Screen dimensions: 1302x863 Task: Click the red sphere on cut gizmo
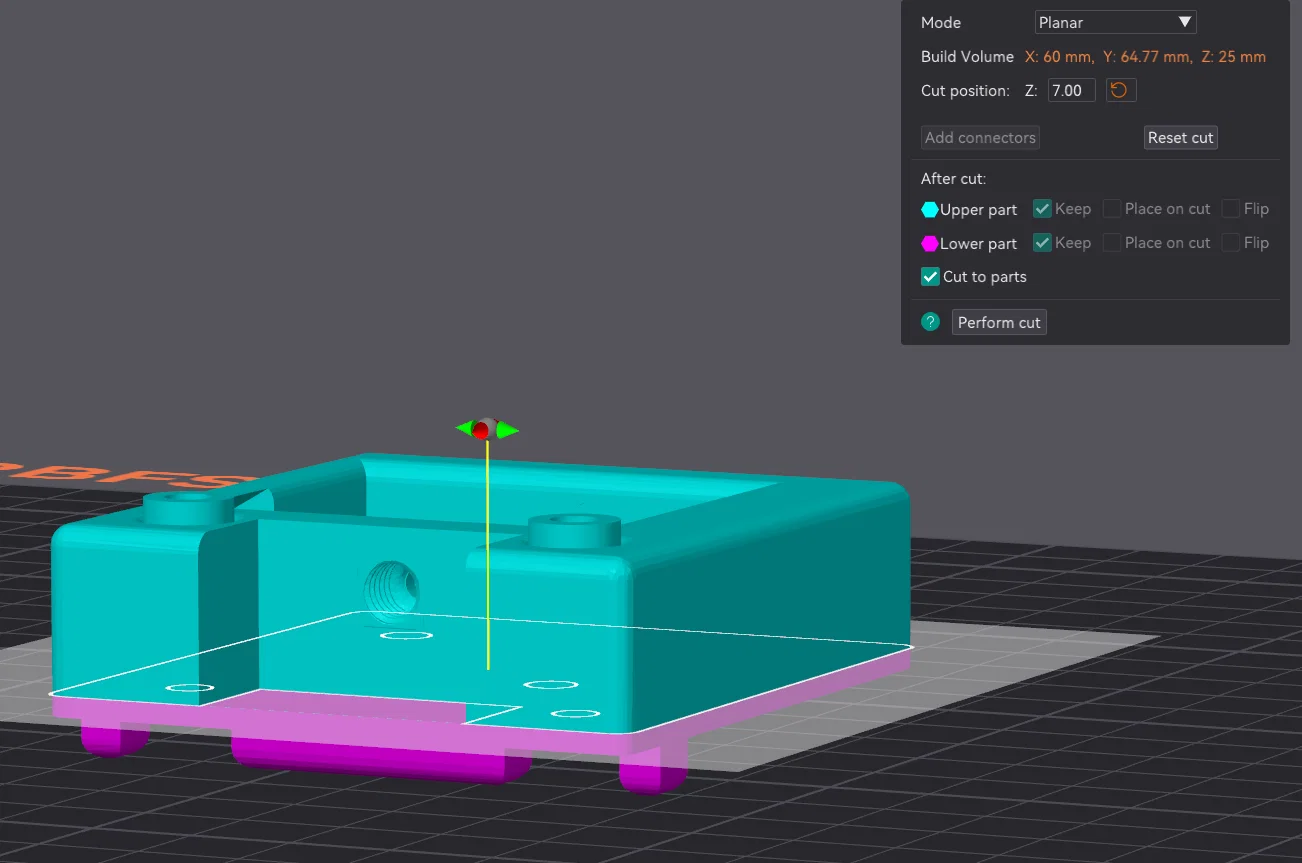click(481, 431)
